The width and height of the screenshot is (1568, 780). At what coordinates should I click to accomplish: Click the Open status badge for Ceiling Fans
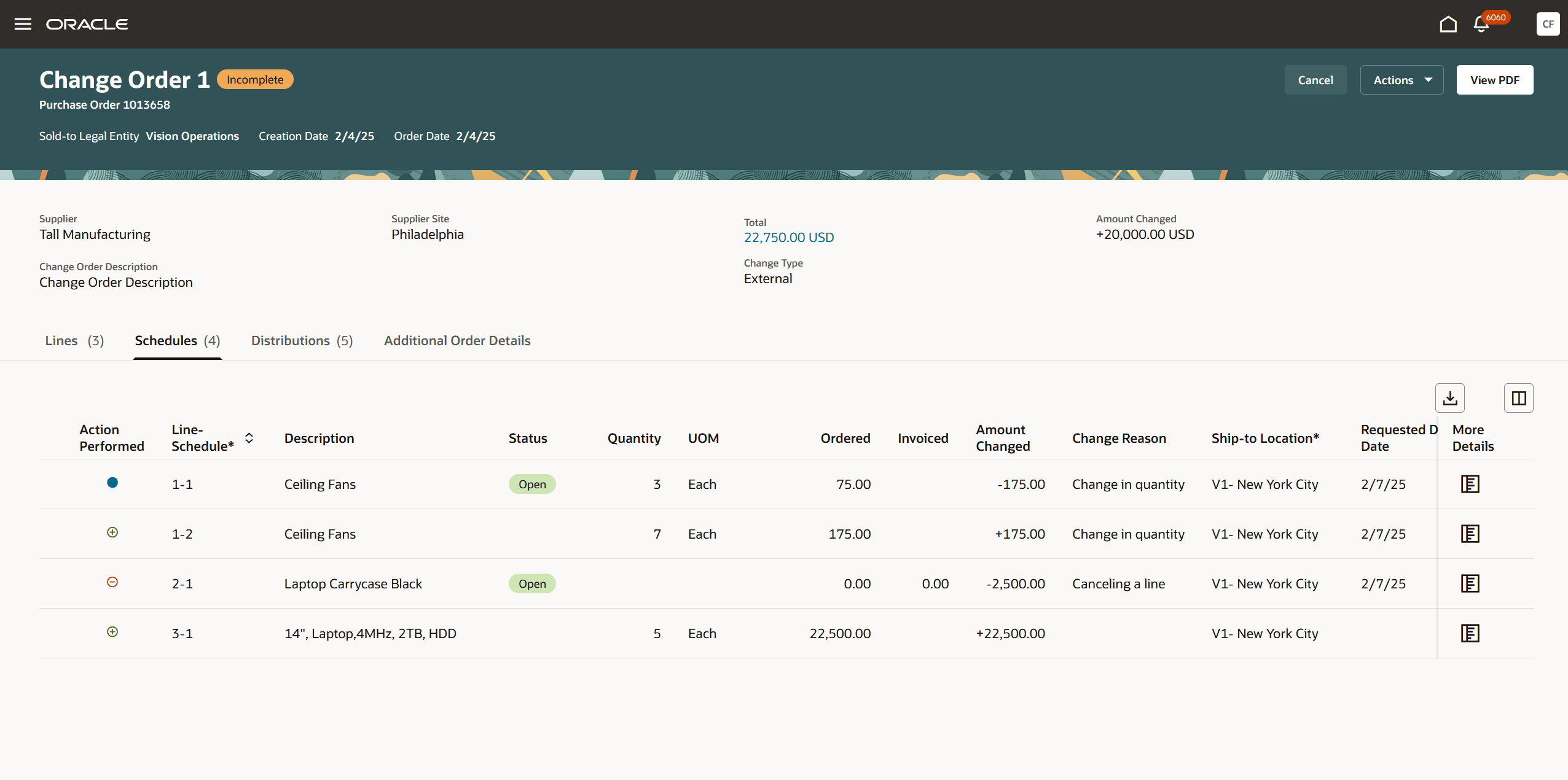tap(531, 484)
